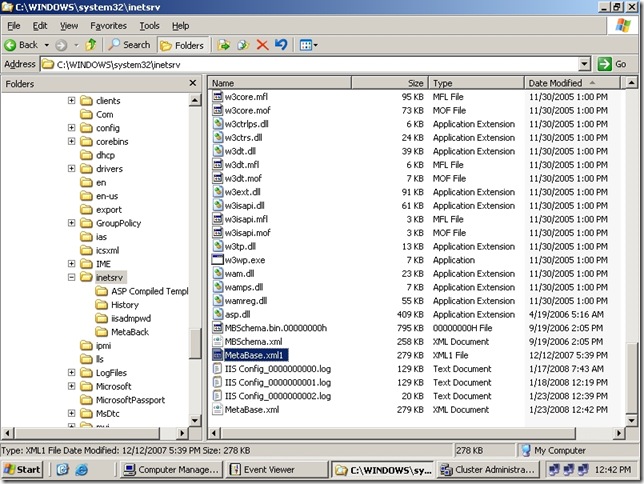
Task: Open the Tools menu
Action: pos(149,26)
